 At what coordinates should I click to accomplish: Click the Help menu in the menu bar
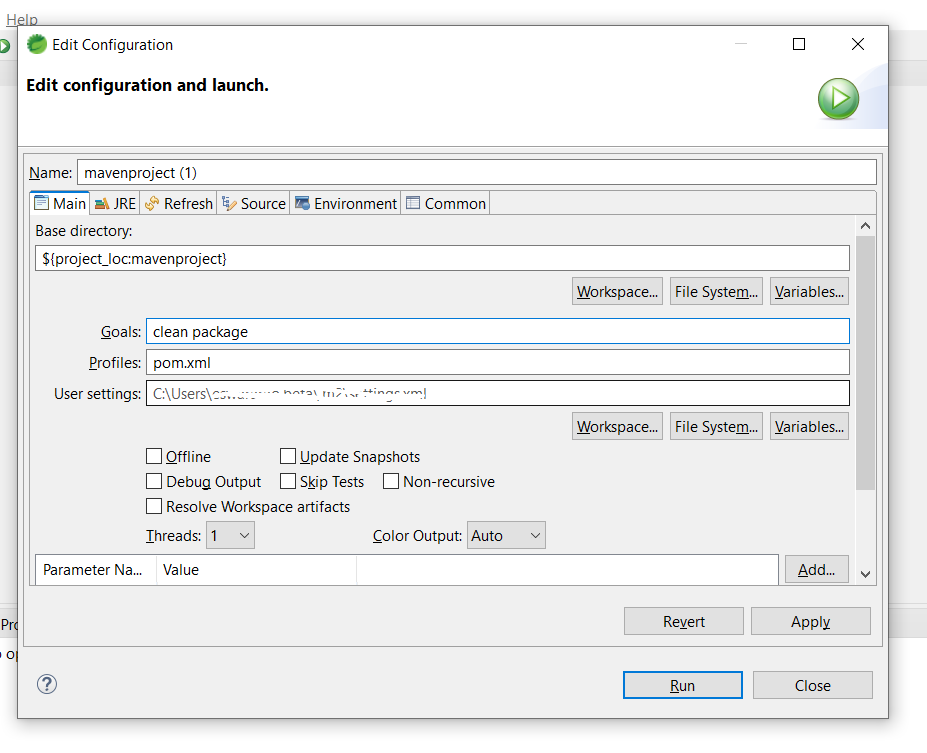click(22, 18)
